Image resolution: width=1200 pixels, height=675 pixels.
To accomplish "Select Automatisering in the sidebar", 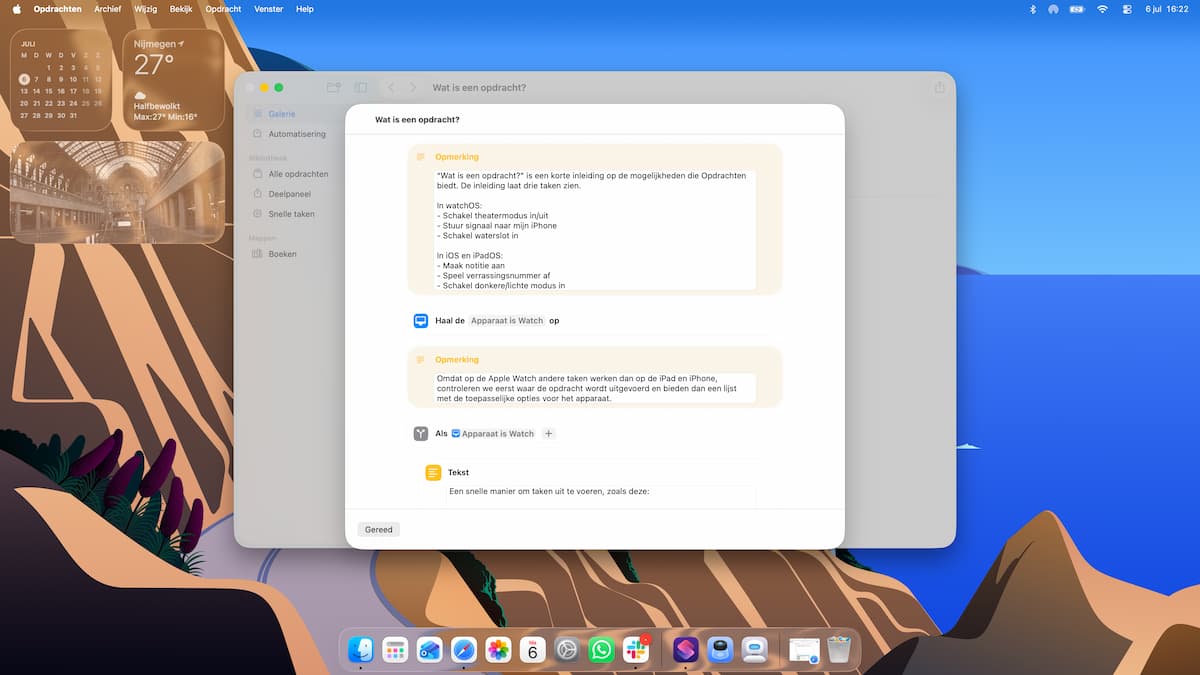I will coord(290,134).
